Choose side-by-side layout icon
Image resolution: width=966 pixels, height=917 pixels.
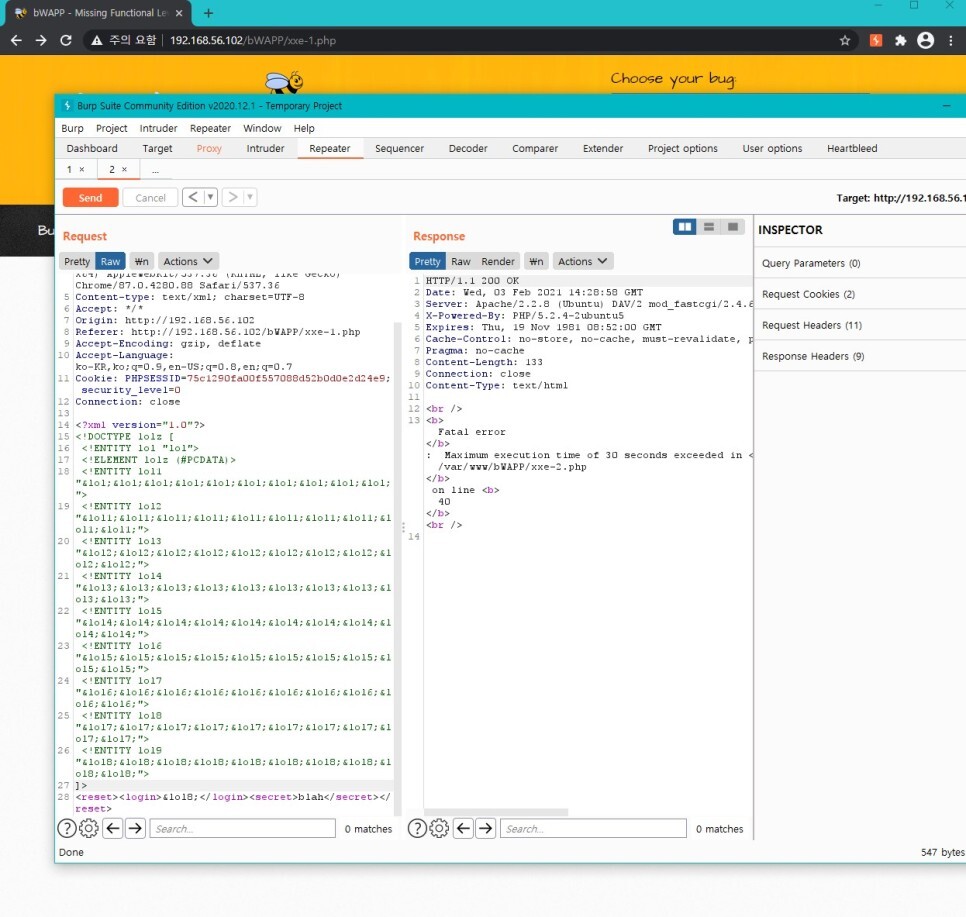click(684, 227)
